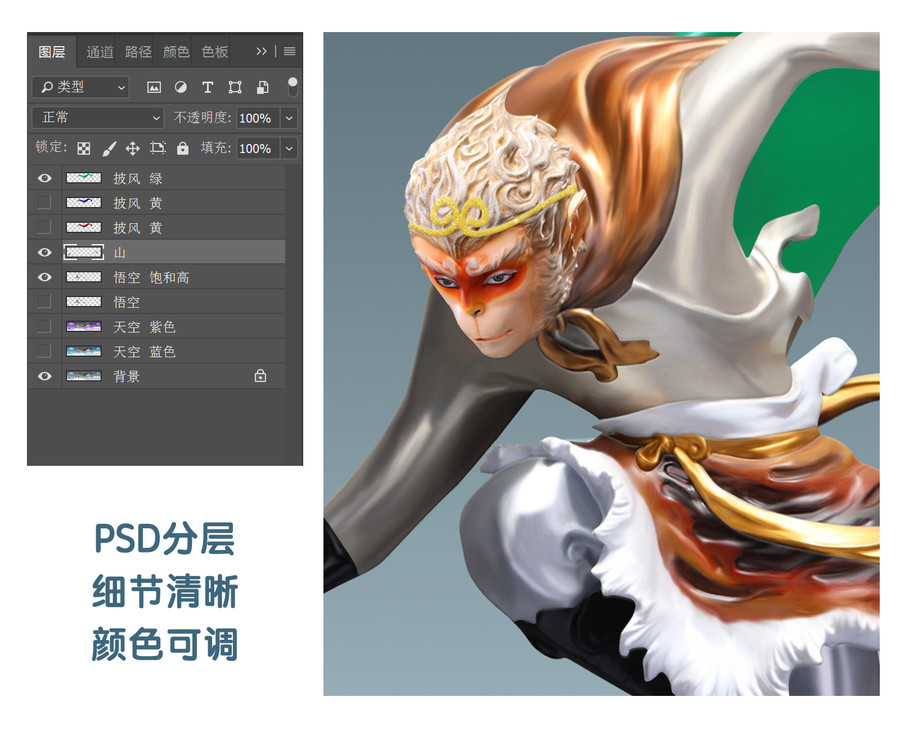Switch to the 色板 tab
900x737 pixels.
[215, 52]
